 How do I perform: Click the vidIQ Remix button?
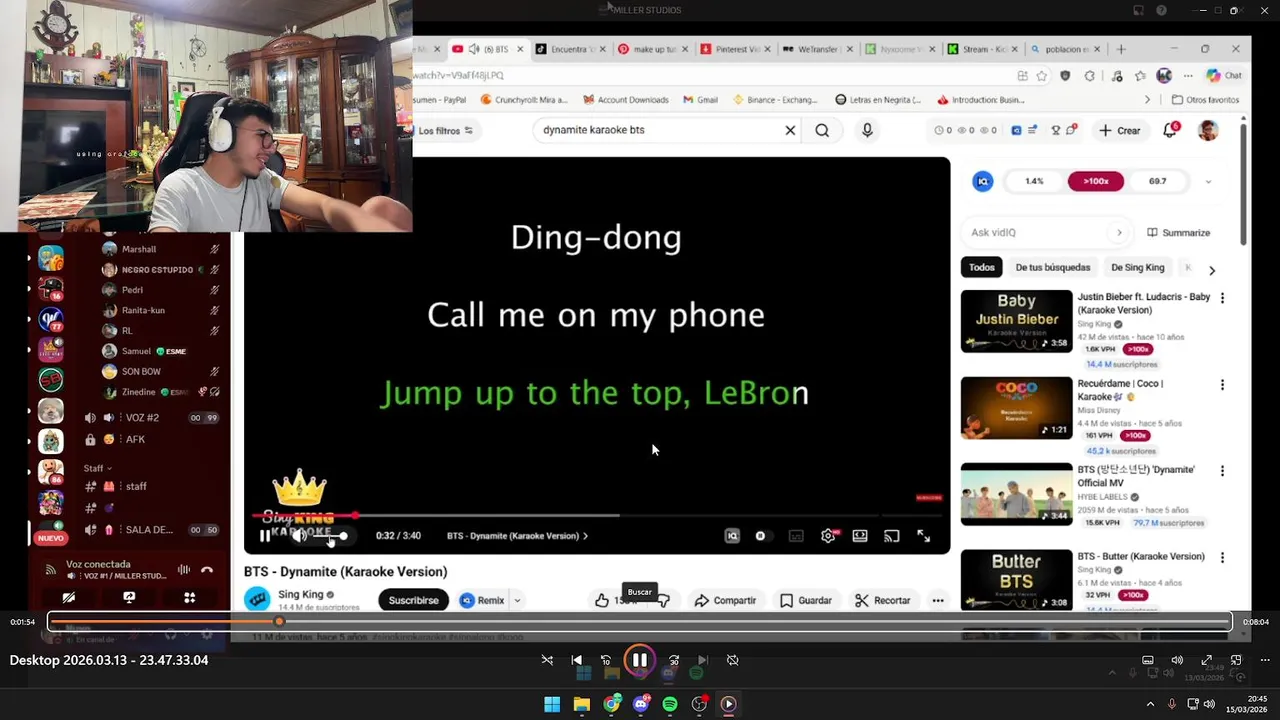tap(482, 600)
